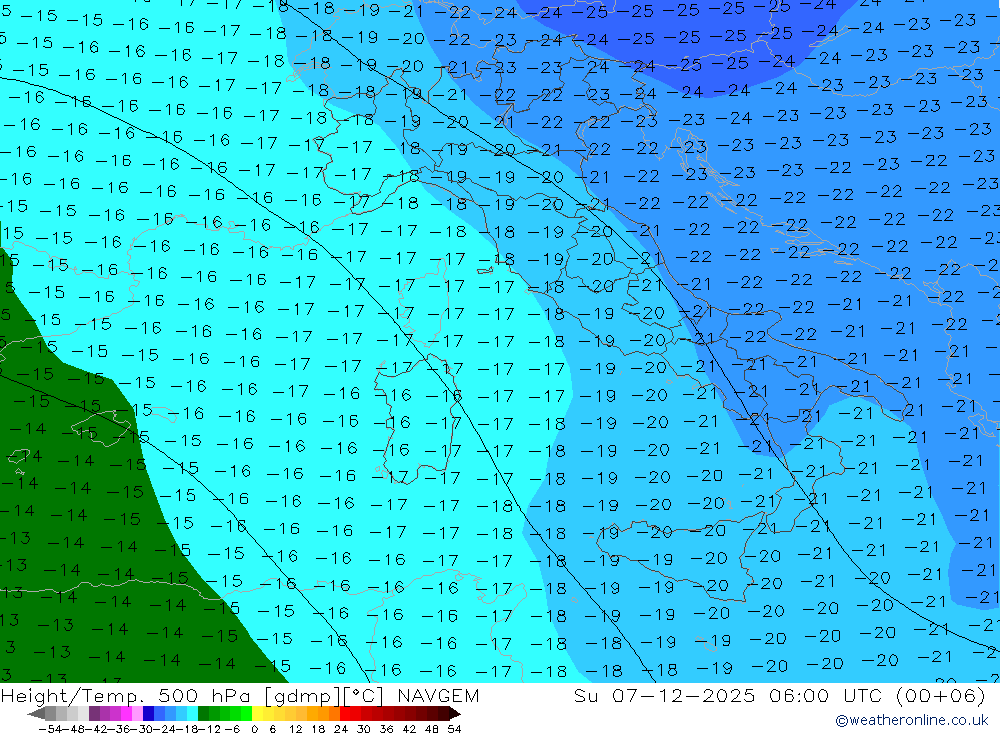
Task: Click the NAVGEM model name label
Action: click(x=438, y=695)
